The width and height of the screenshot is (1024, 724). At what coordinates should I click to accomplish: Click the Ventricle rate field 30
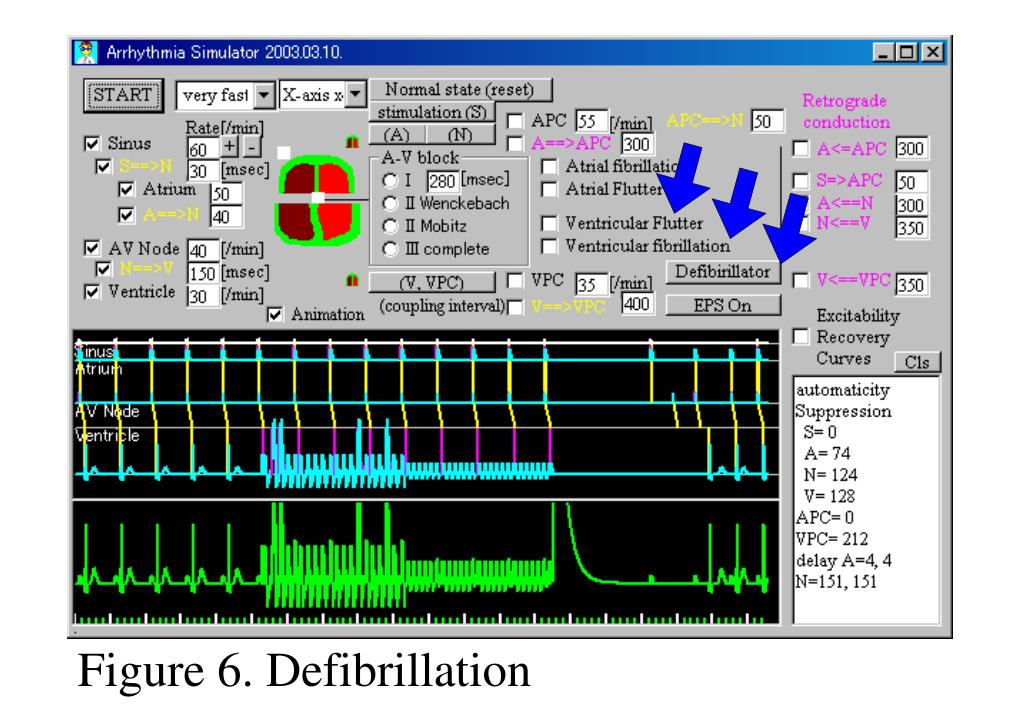pos(202,296)
